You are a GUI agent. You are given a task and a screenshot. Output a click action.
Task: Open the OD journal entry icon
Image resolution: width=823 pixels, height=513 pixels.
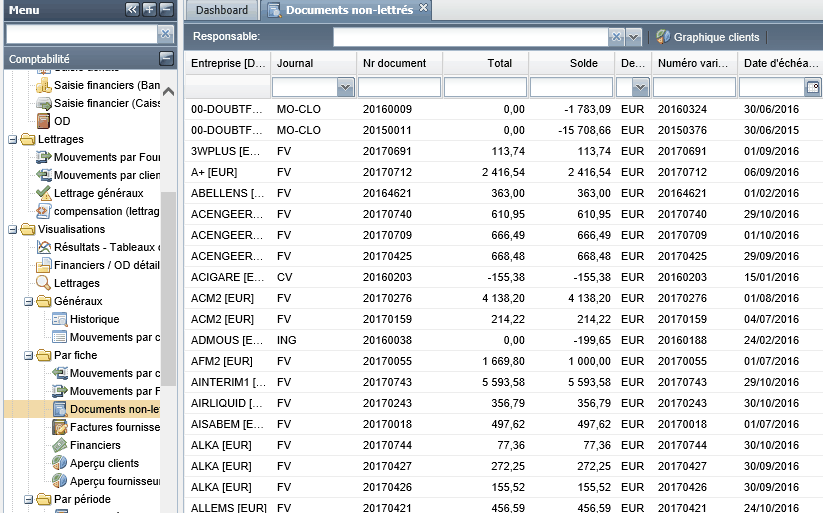pyautogui.click(x=44, y=121)
